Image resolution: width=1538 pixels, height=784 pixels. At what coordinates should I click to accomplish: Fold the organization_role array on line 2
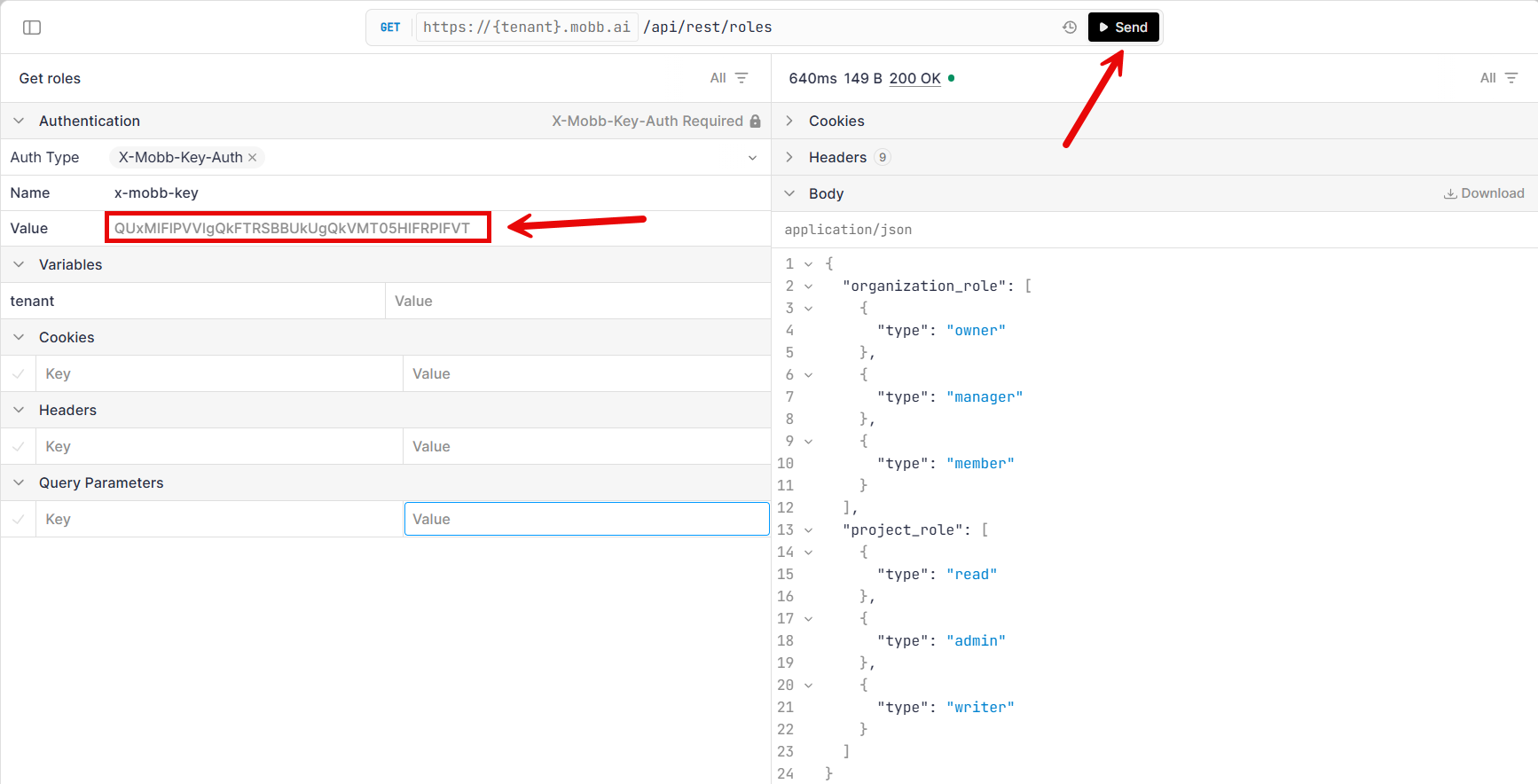point(808,286)
